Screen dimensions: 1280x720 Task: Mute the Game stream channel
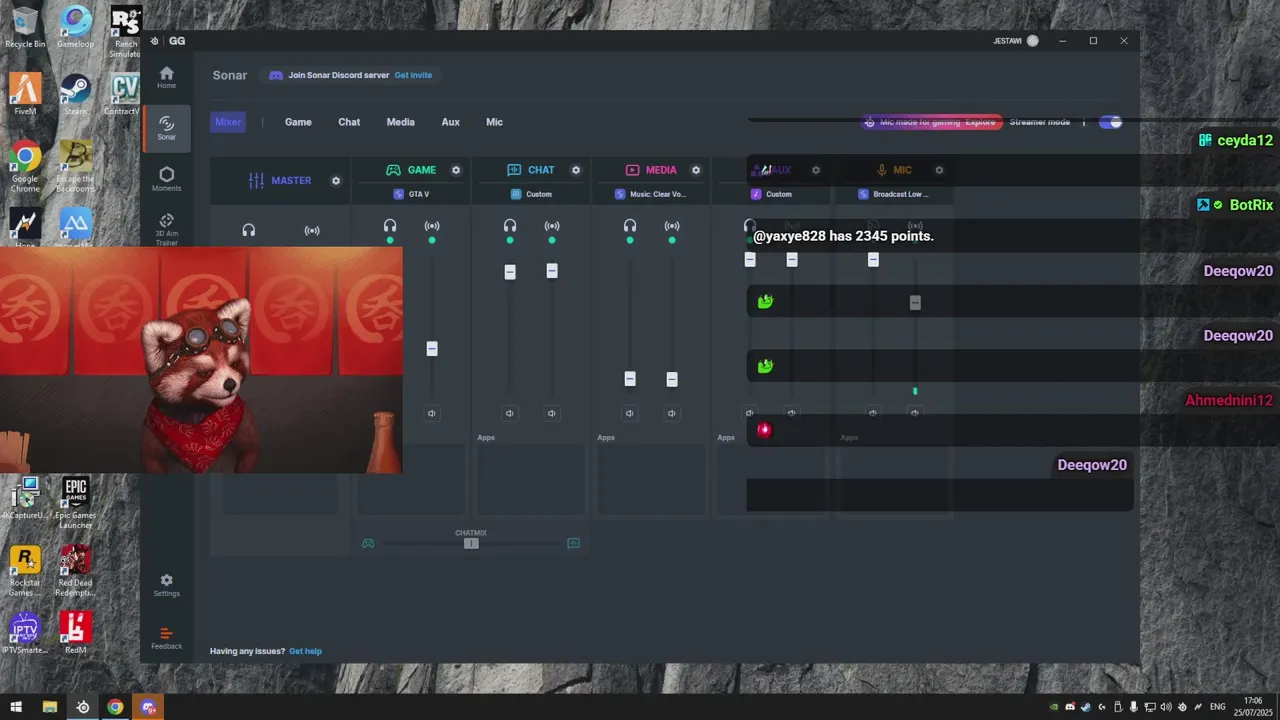(432, 413)
